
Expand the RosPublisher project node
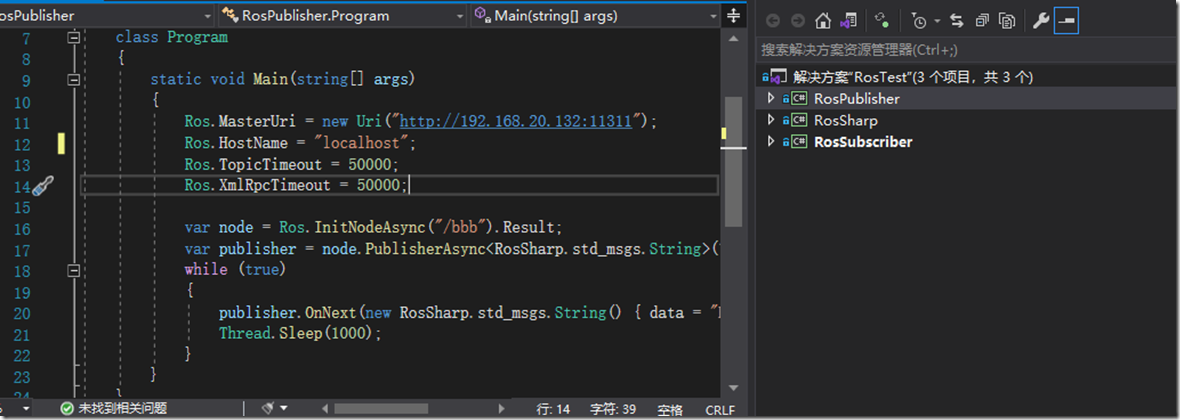[770, 99]
